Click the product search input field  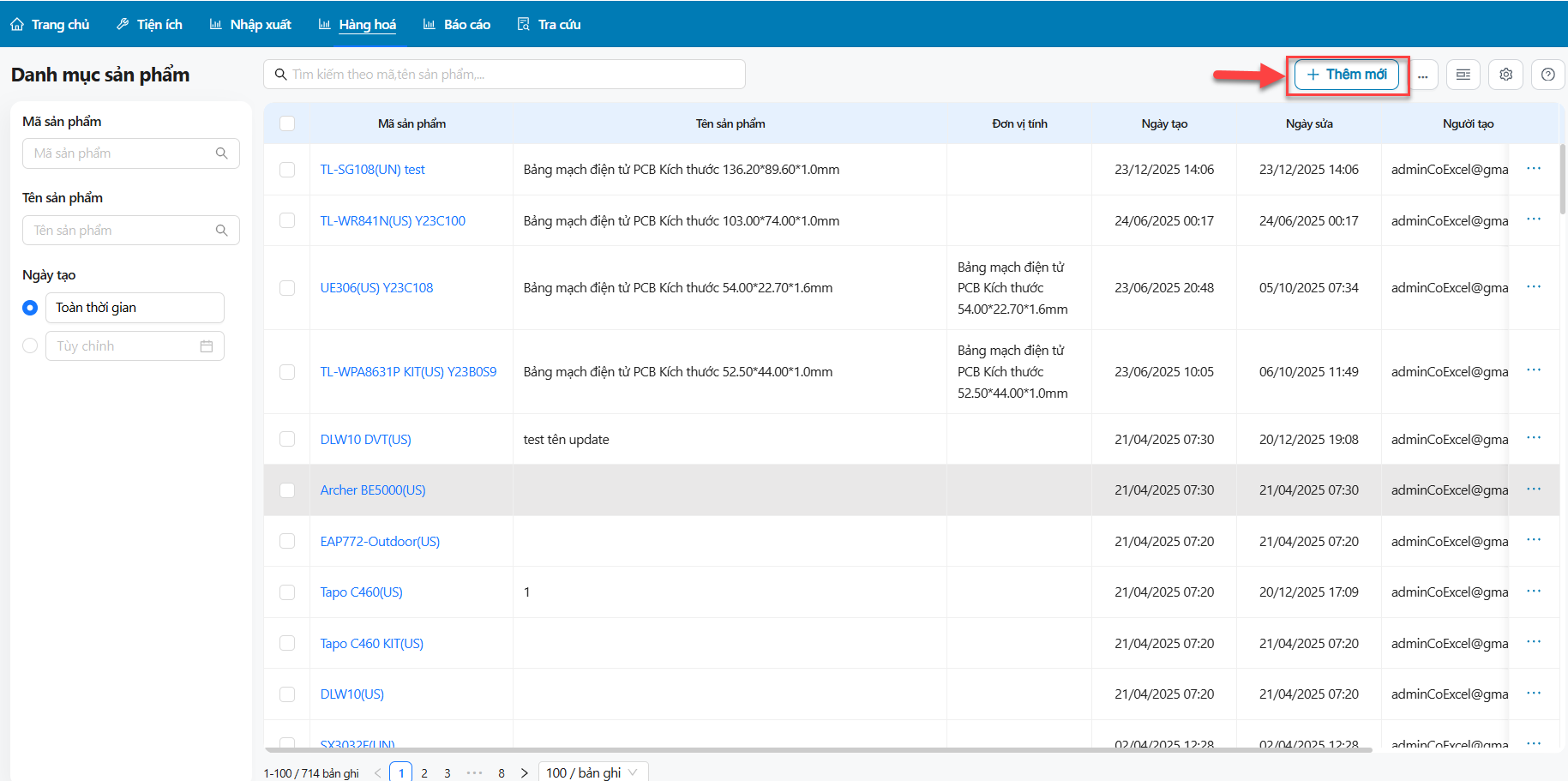(504, 75)
